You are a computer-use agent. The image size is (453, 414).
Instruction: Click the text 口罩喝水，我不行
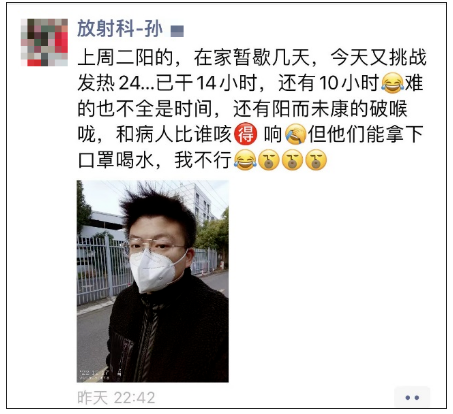point(154,160)
